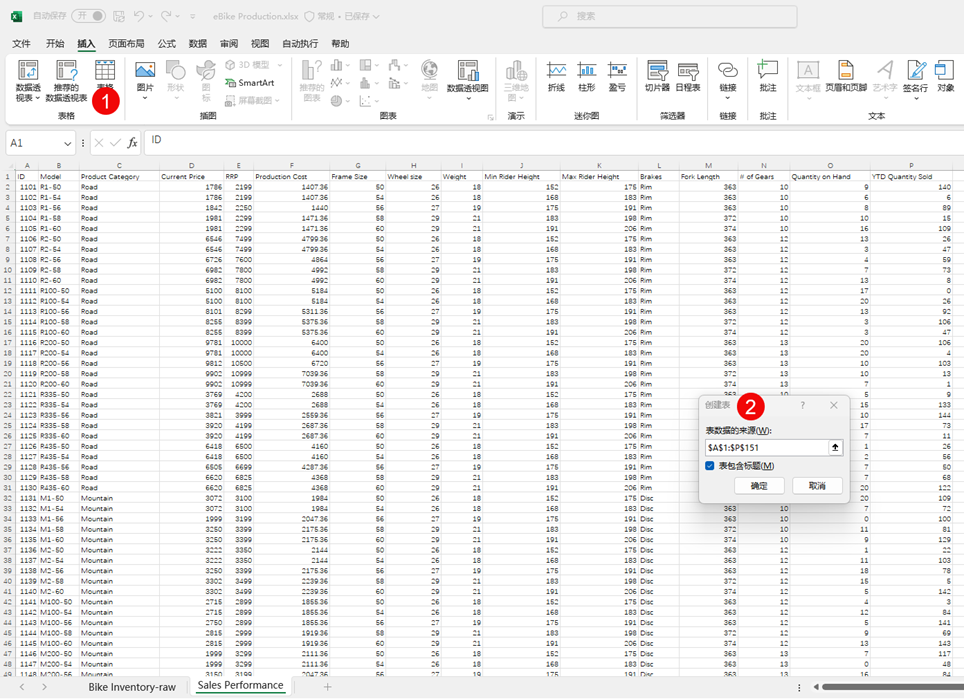Screen dimensions: 964x699
Task: Open the recommended PivotTables button
Action: click(x=66, y=81)
